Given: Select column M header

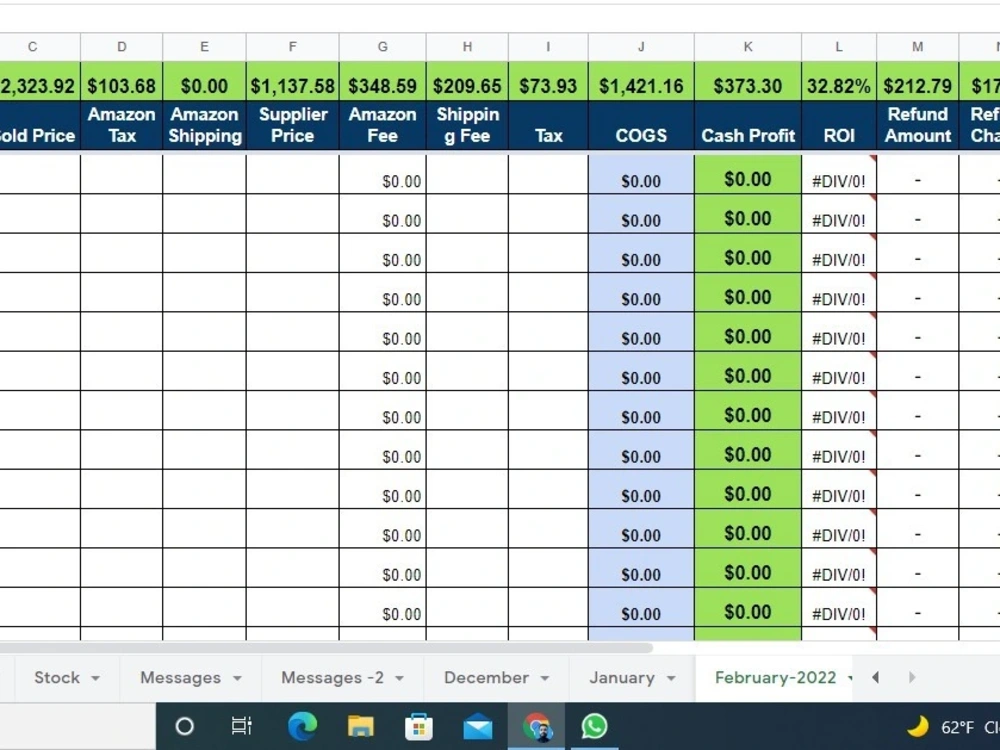Looking at the screenshot, I should point(918,47).
